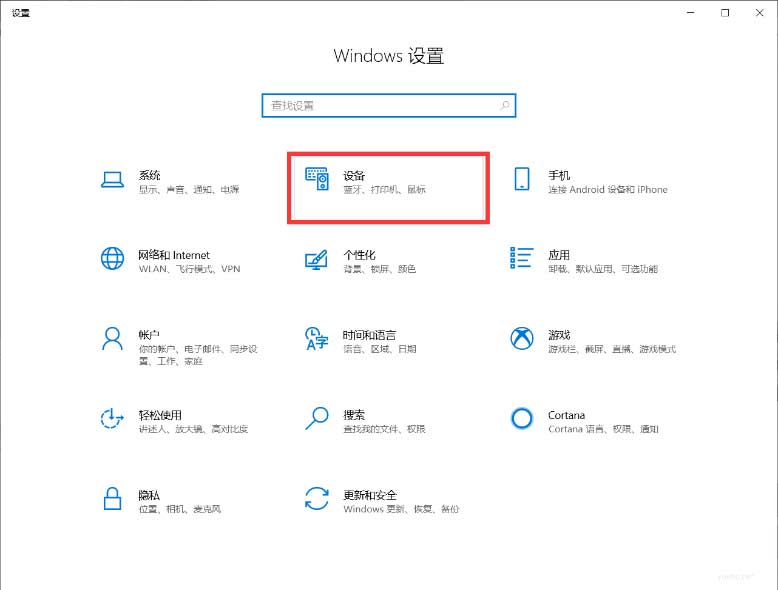Open the 搜索 settings title
Image resolution: width=778 pixels, height=590 pixels.
[x=354, y=415]
